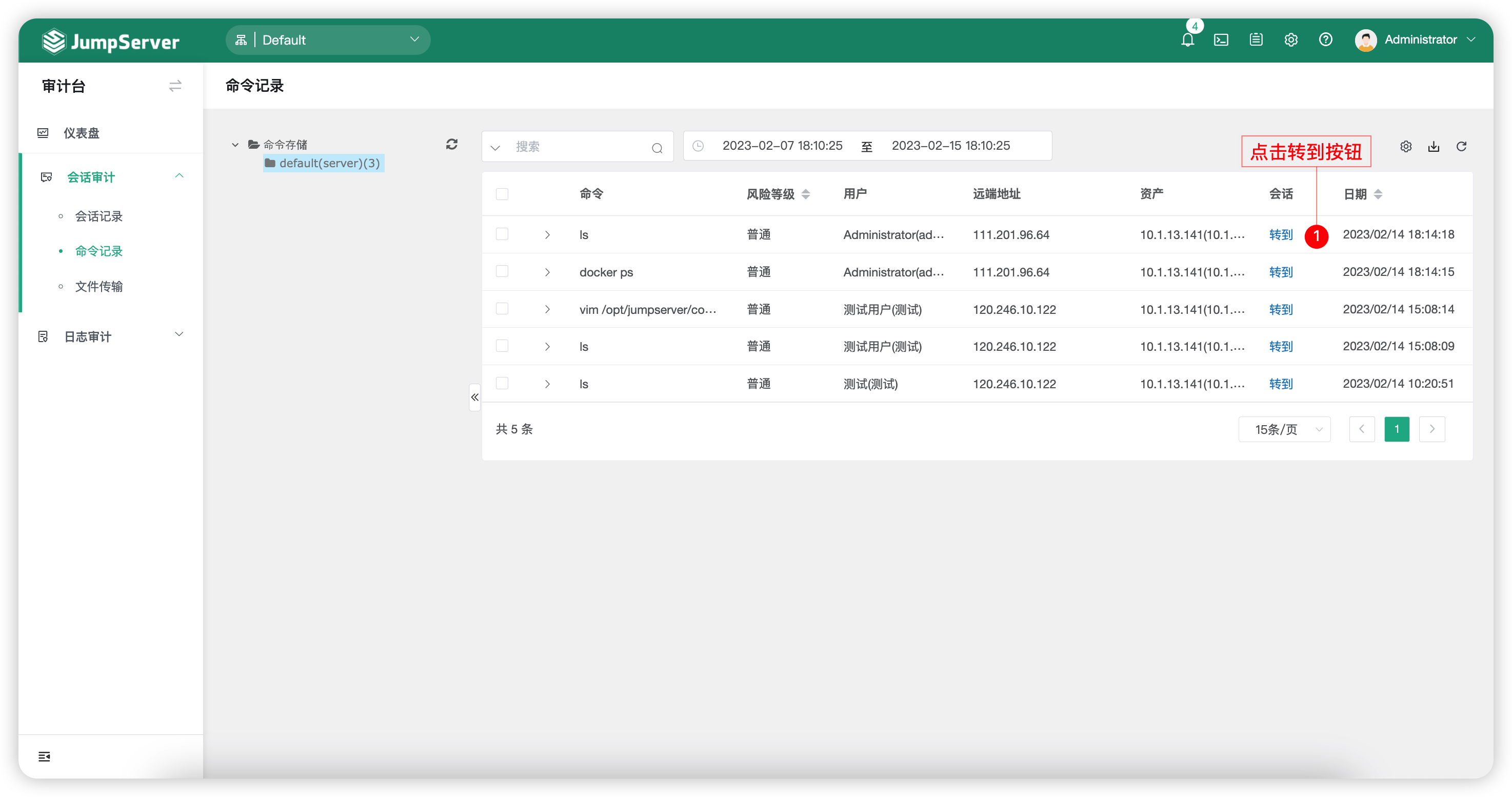Screen dimensions: 1512x797
Task: Switch console view with the swap icon
Action: click(175, 86)
